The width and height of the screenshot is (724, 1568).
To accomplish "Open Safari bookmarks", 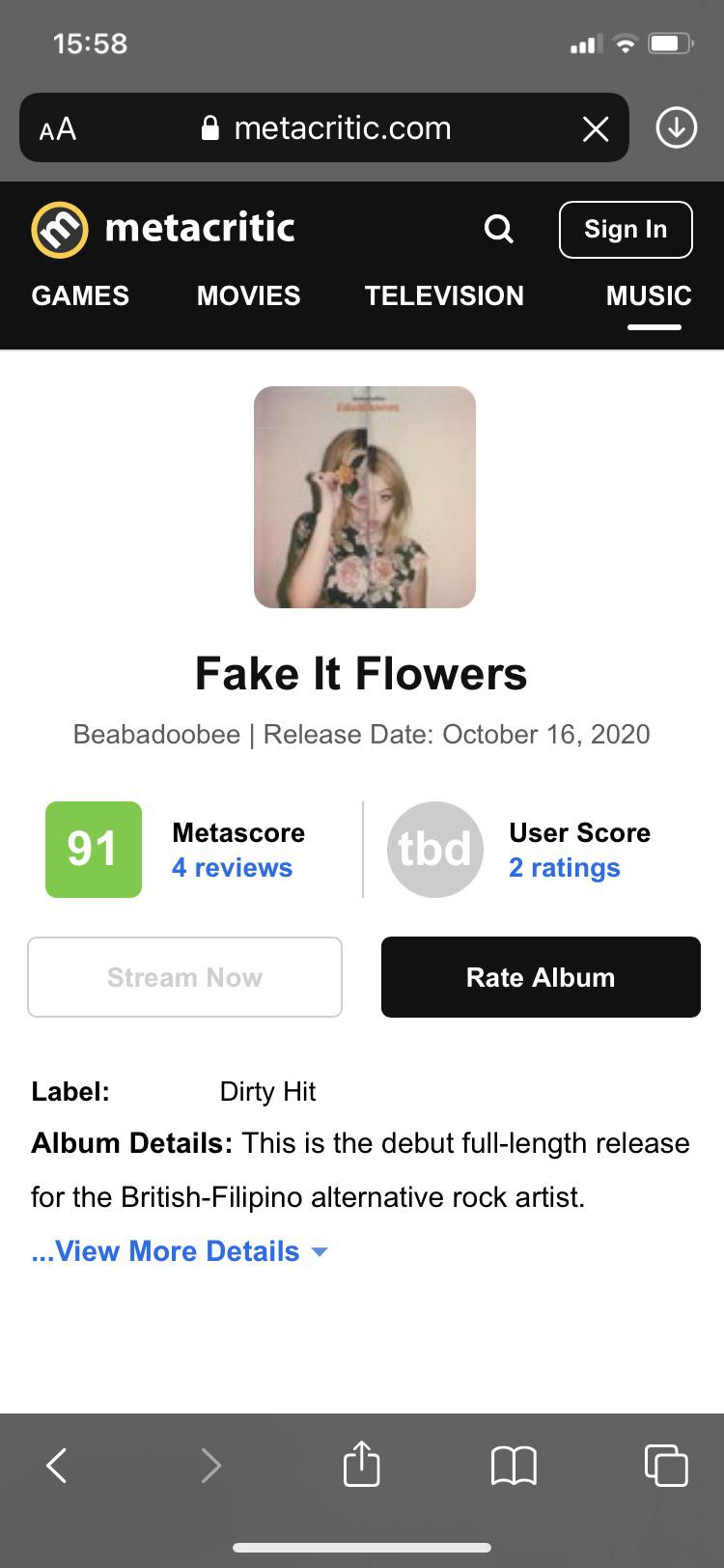I will (x=514, y=1464).
